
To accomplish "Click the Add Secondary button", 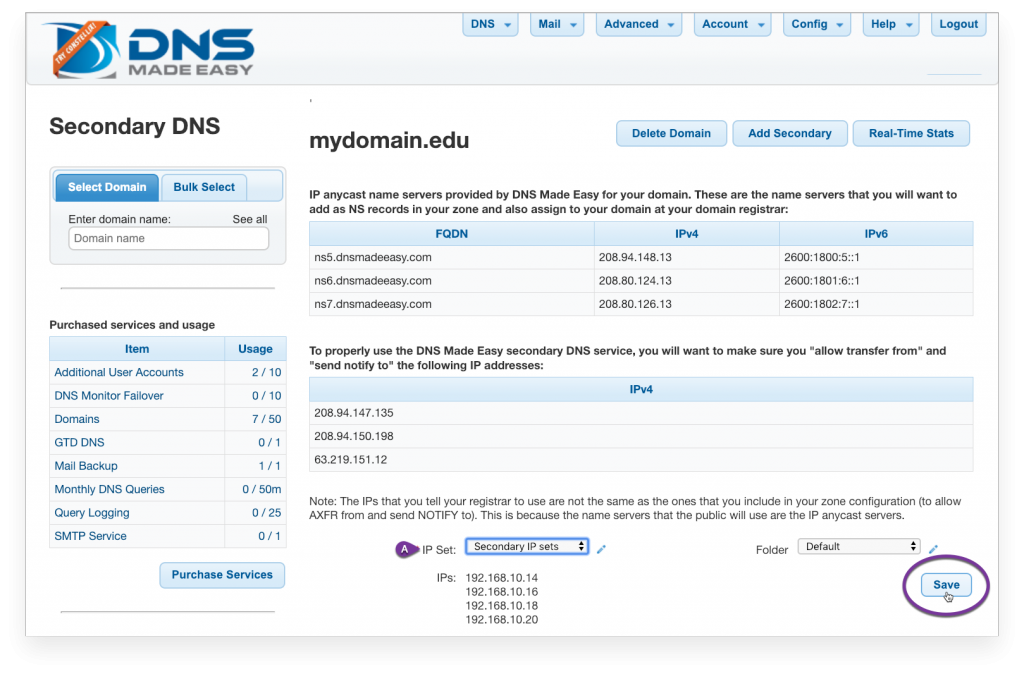I will [x=790, y=133].
